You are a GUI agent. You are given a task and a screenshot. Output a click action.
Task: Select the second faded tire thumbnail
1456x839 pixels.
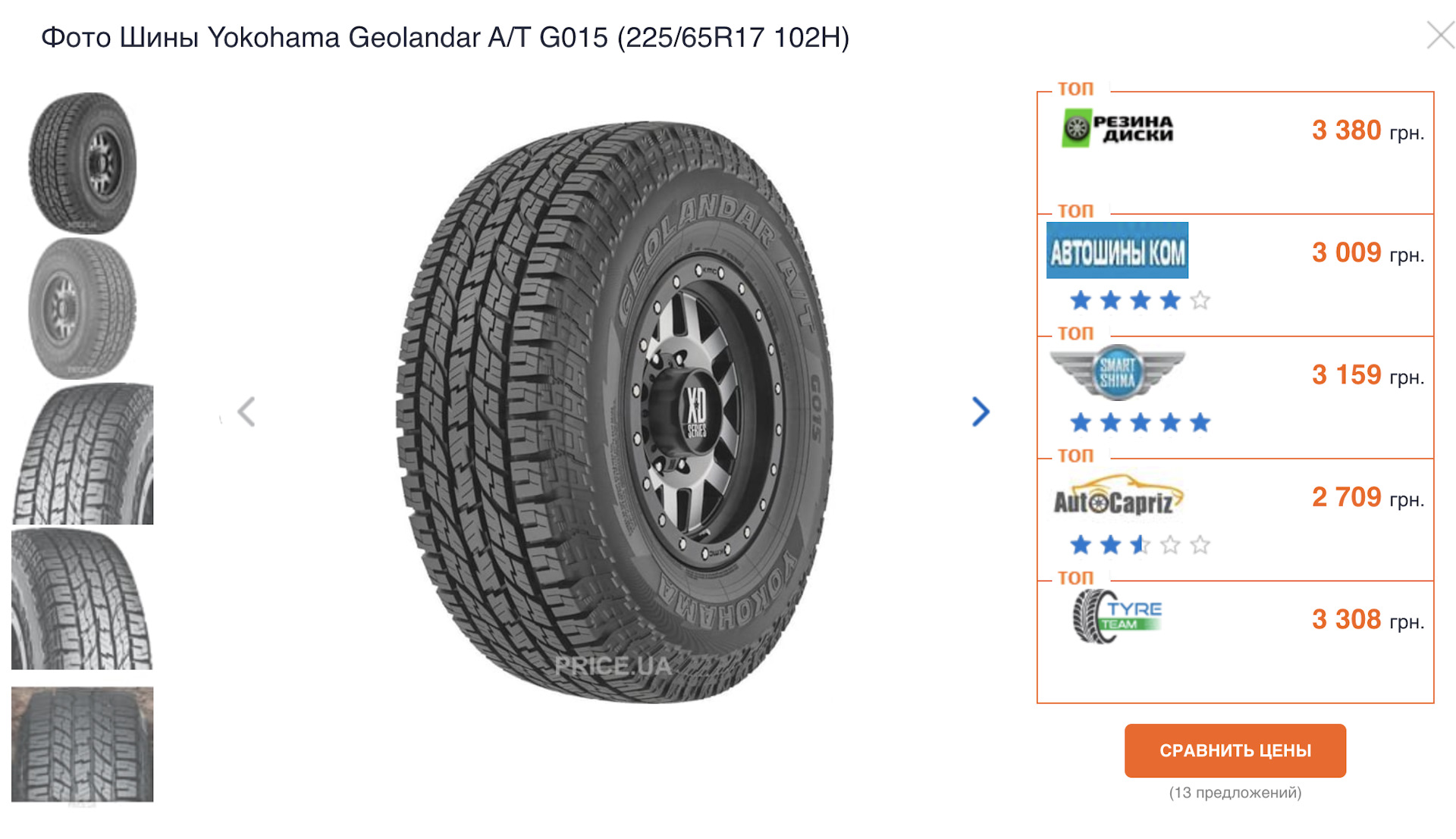pyautogui.click(x=83, y=308)
